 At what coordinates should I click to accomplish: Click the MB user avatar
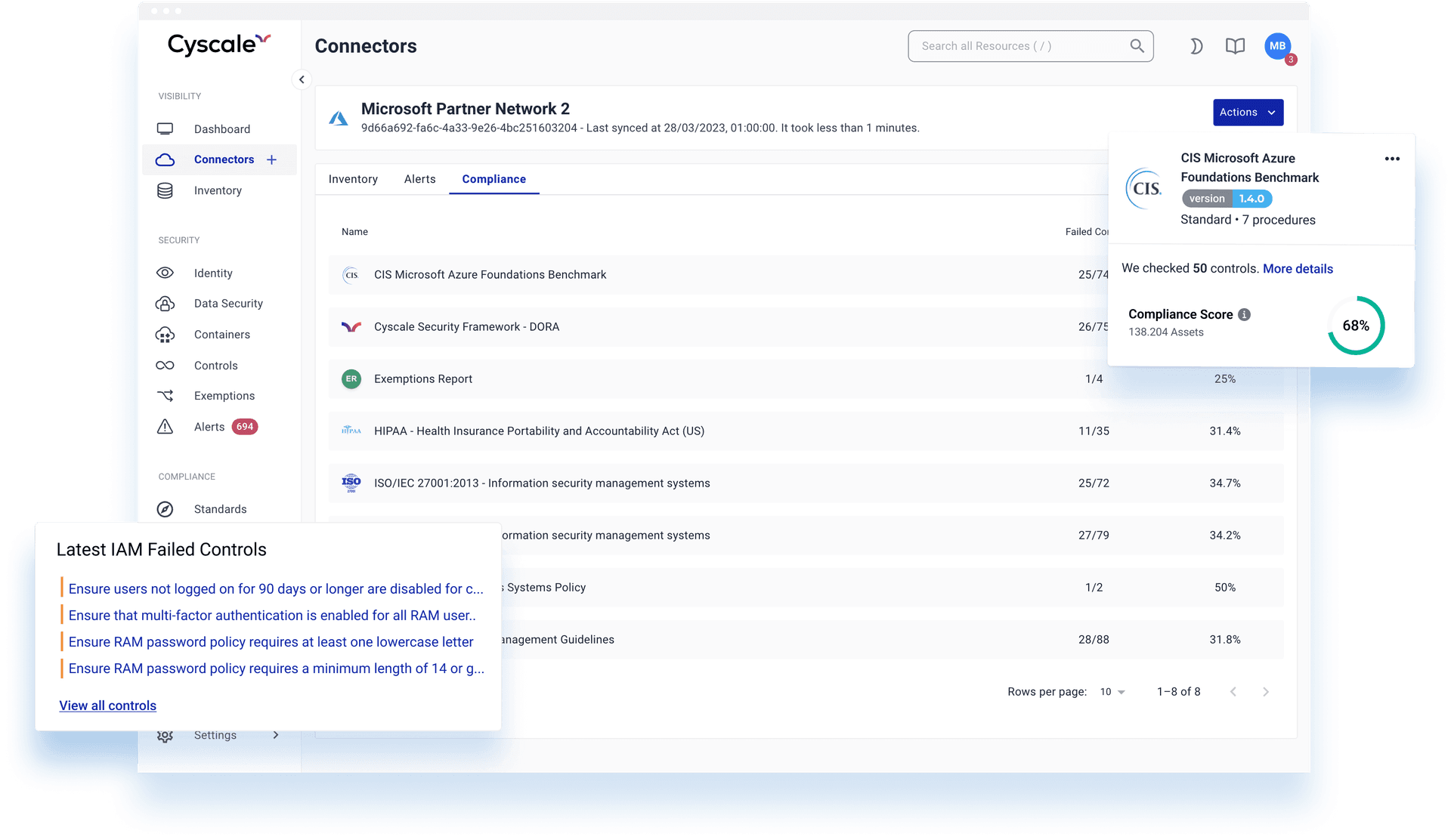[1277, 46]
